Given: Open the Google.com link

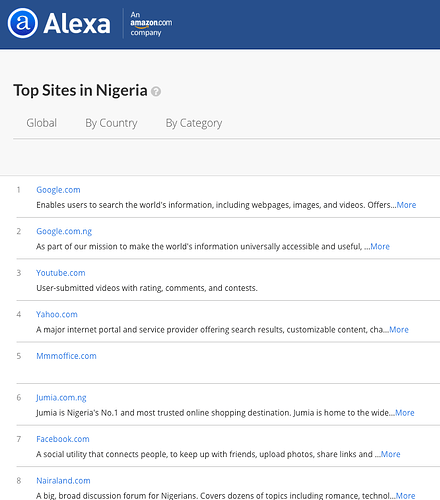Looking at the screenshot, I should pyautogui.click(x=58, y=190).
